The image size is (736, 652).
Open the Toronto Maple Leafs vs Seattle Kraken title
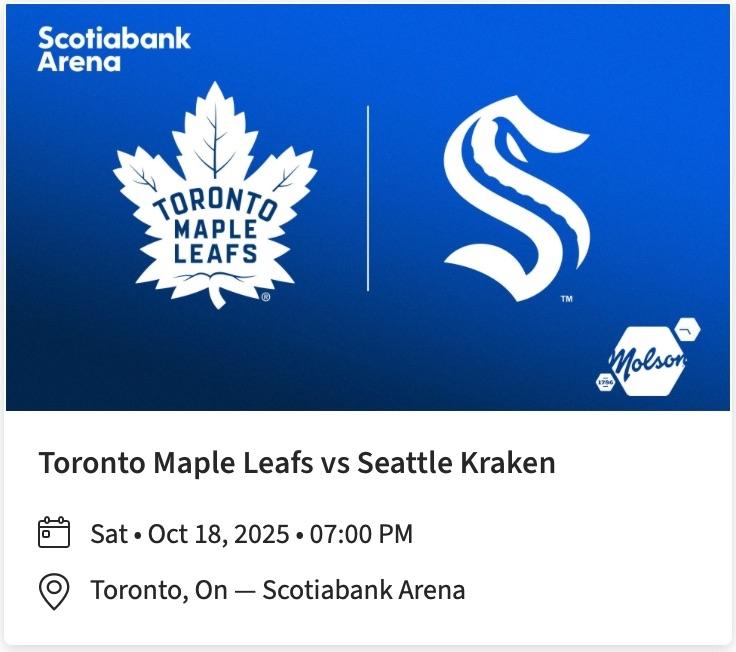tap(296, 463)
